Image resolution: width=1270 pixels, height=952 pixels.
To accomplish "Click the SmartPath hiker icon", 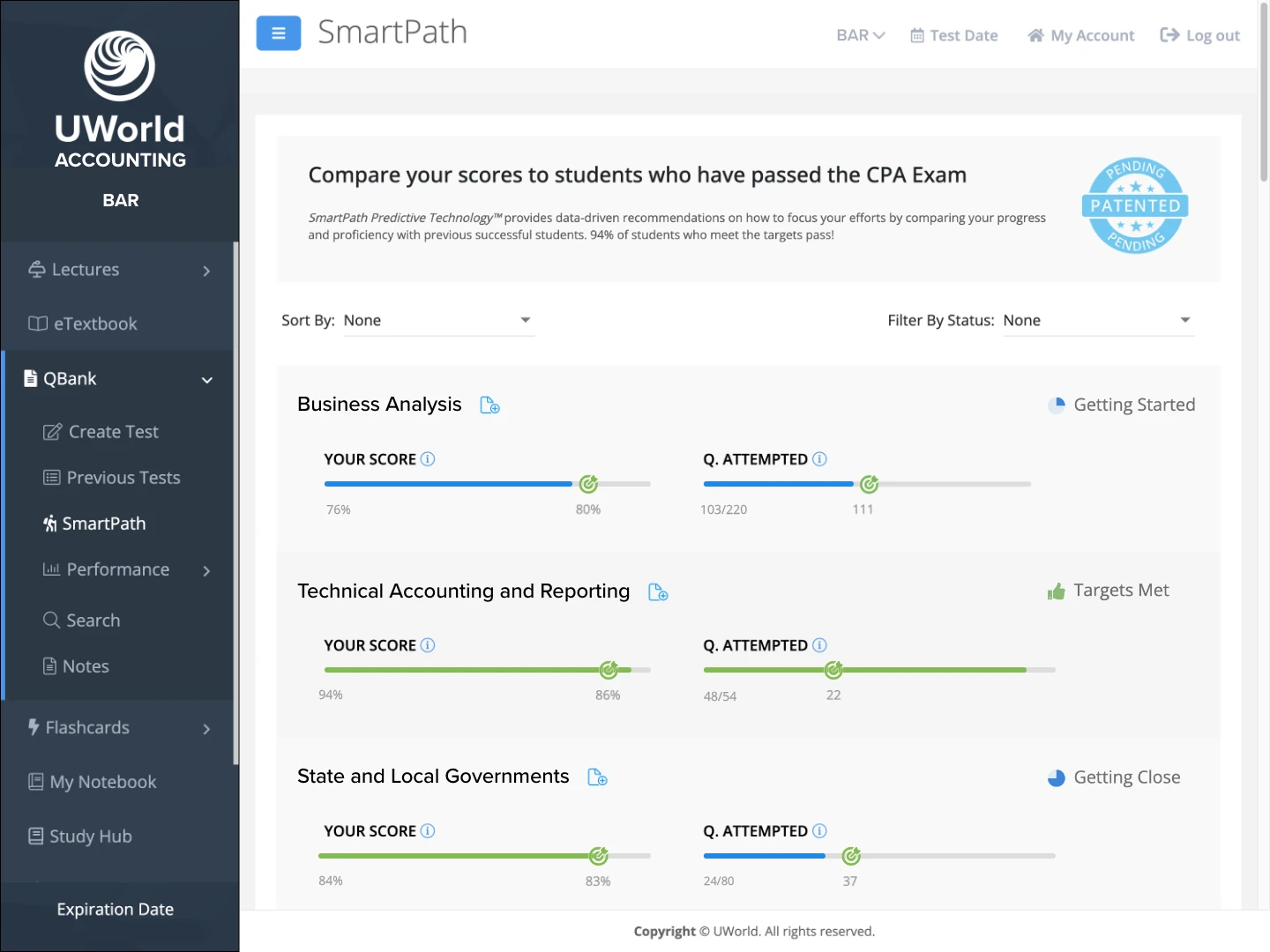I will (x=50, y=524).
